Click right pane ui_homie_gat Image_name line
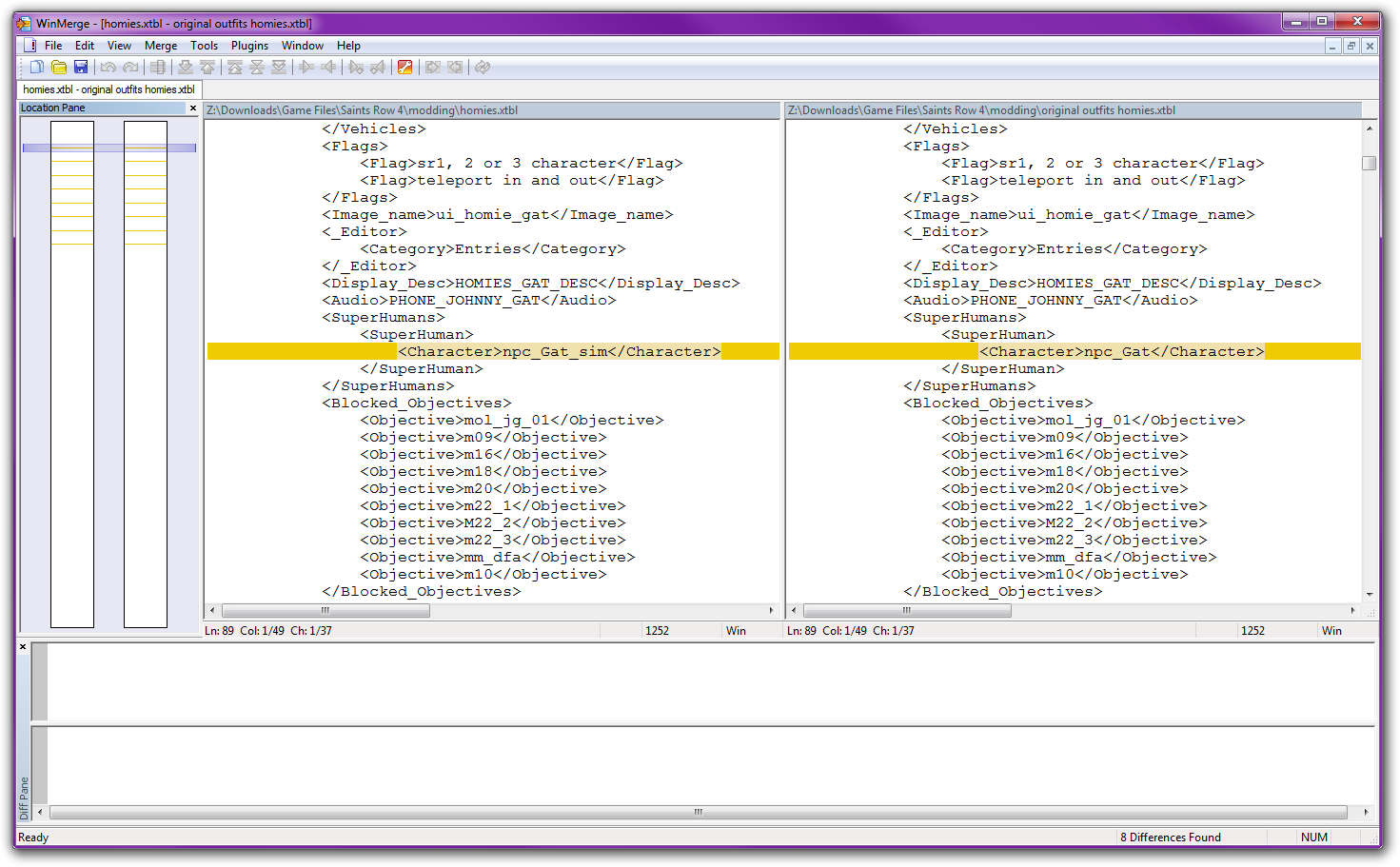The image size is (1400, 867). [1078, 215]
